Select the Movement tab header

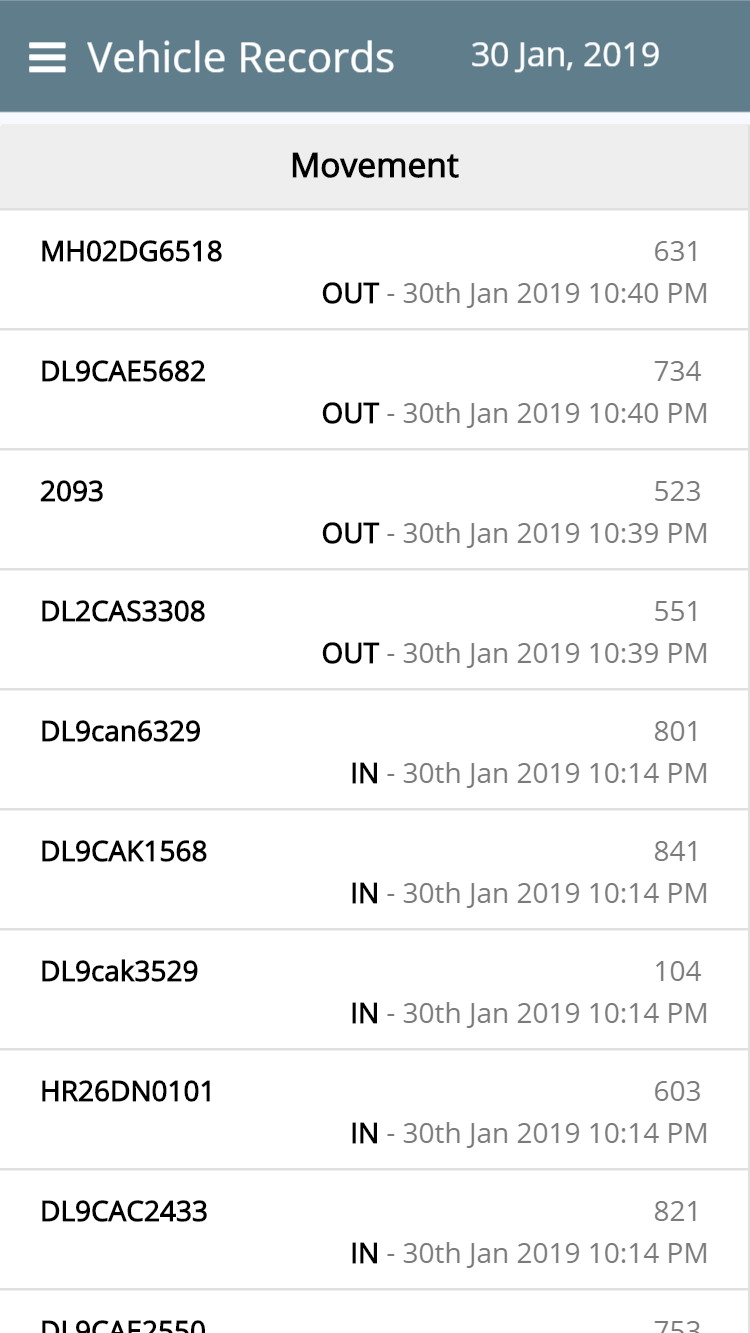tap(375, 166)
